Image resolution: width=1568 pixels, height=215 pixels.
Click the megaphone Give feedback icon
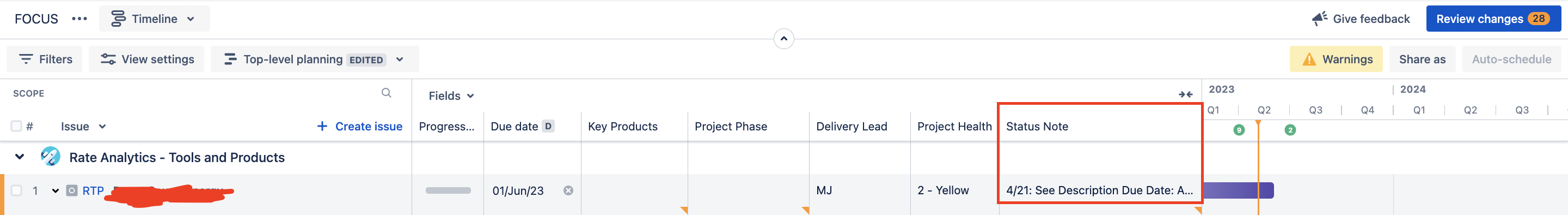(x=1319, y=19)
